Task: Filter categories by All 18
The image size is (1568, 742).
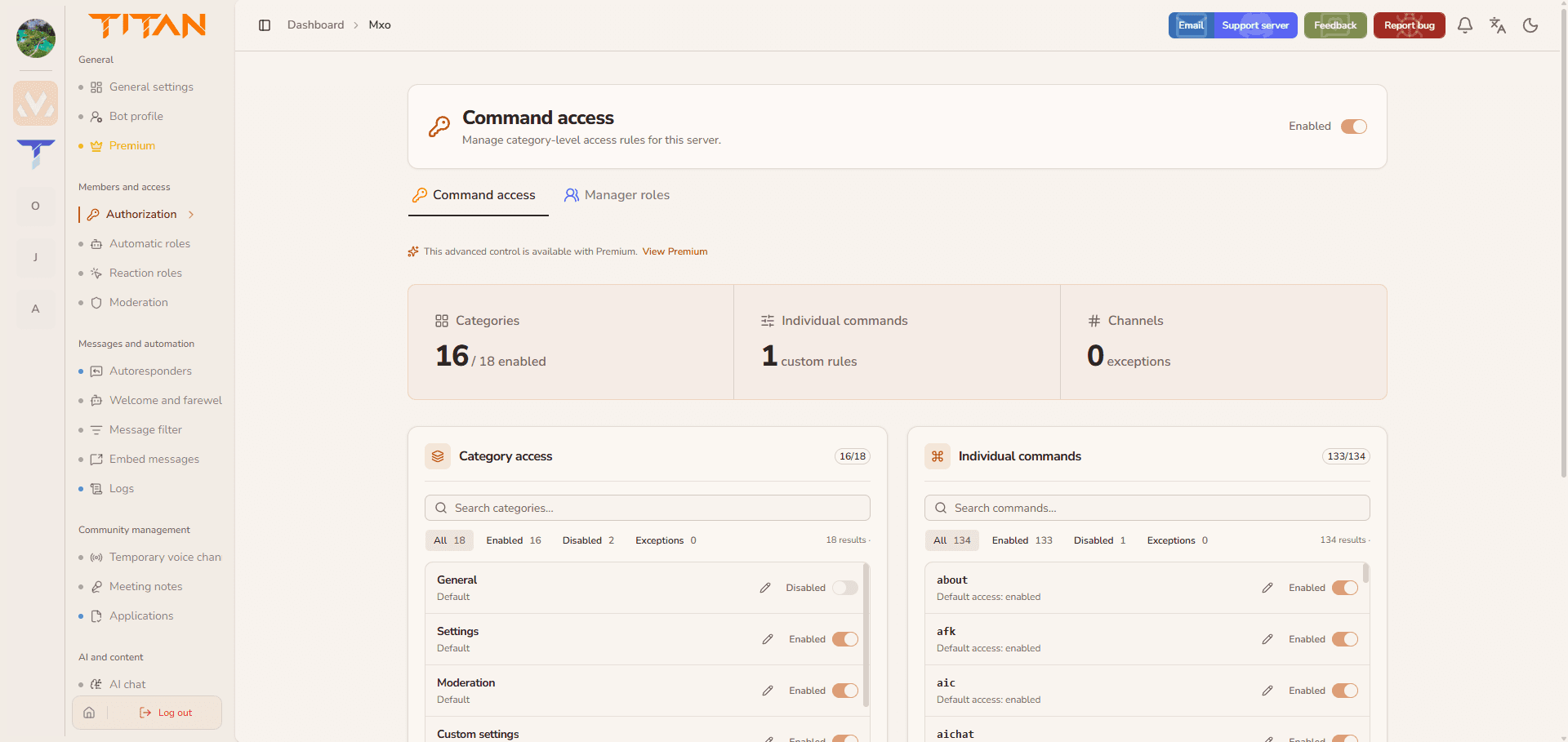Action: [x=449, y=540]
